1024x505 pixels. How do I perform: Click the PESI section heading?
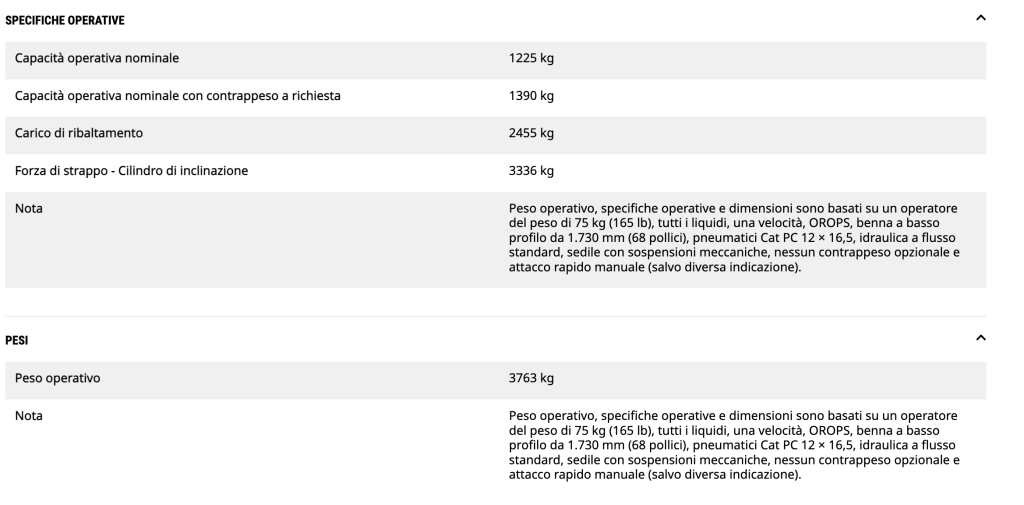[x=17, y=340]
